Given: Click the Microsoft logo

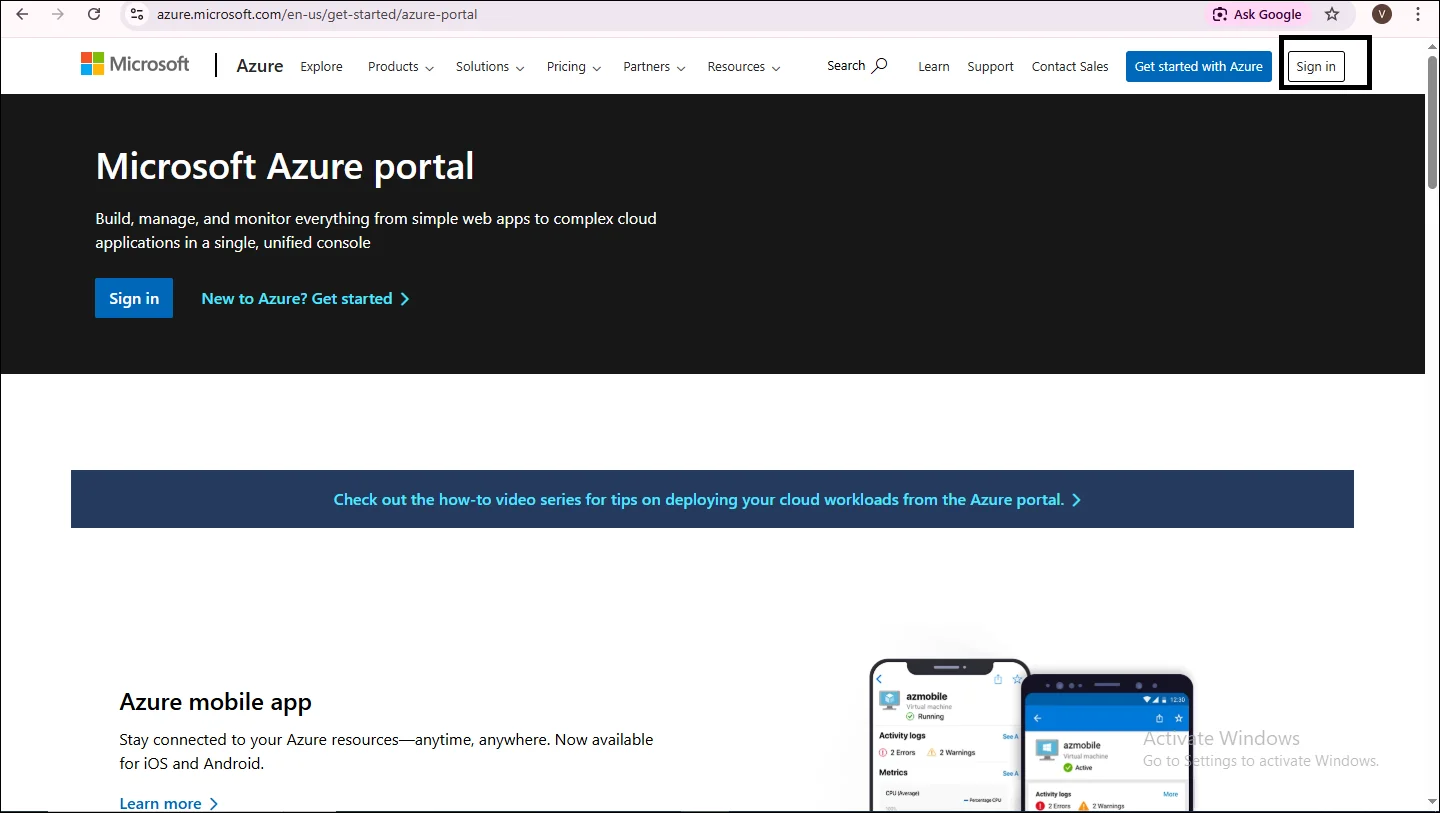Looking at the screenshot, I should click(135, 64).
